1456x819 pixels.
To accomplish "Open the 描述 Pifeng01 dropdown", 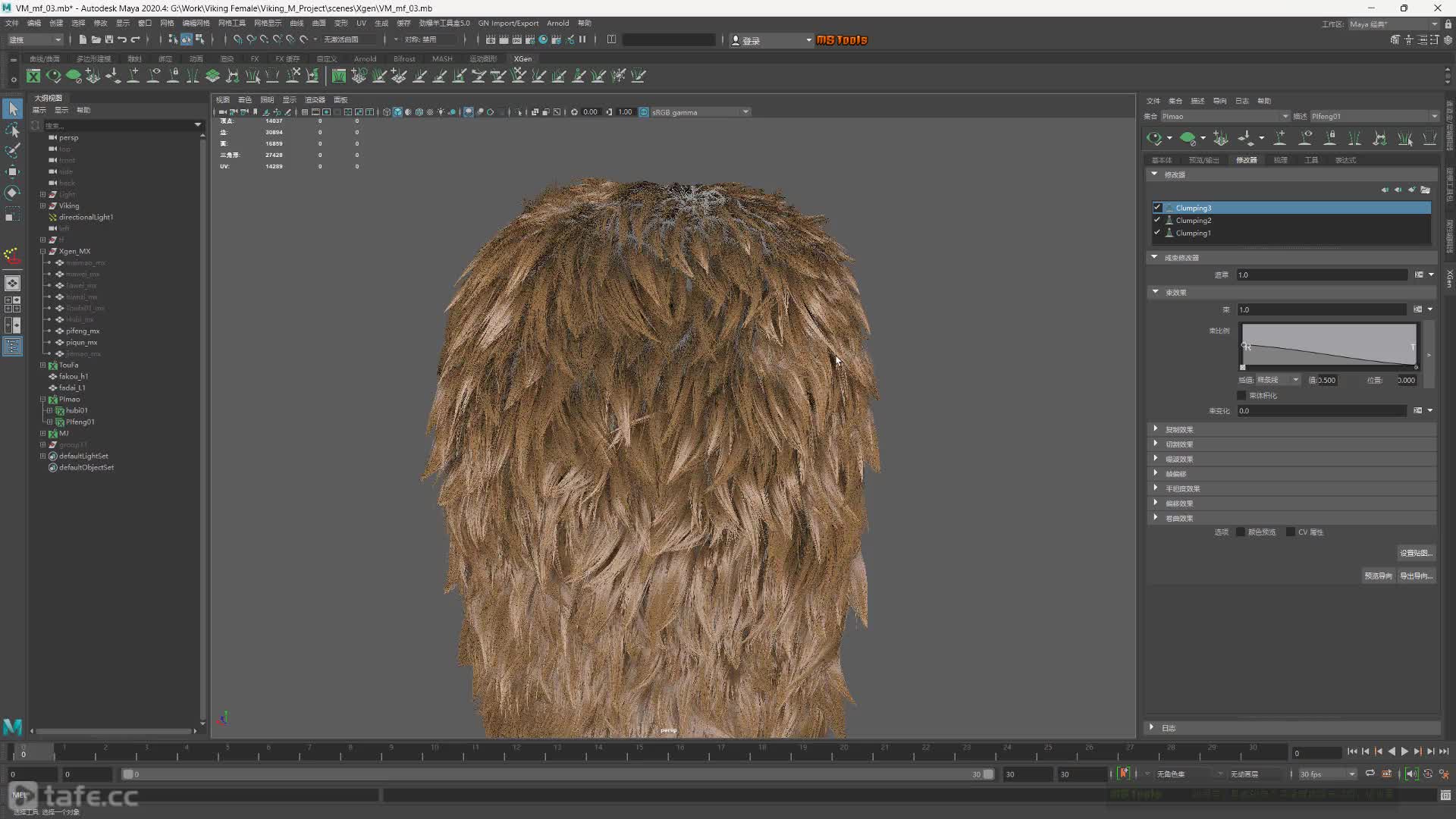I will [1374, 116].
